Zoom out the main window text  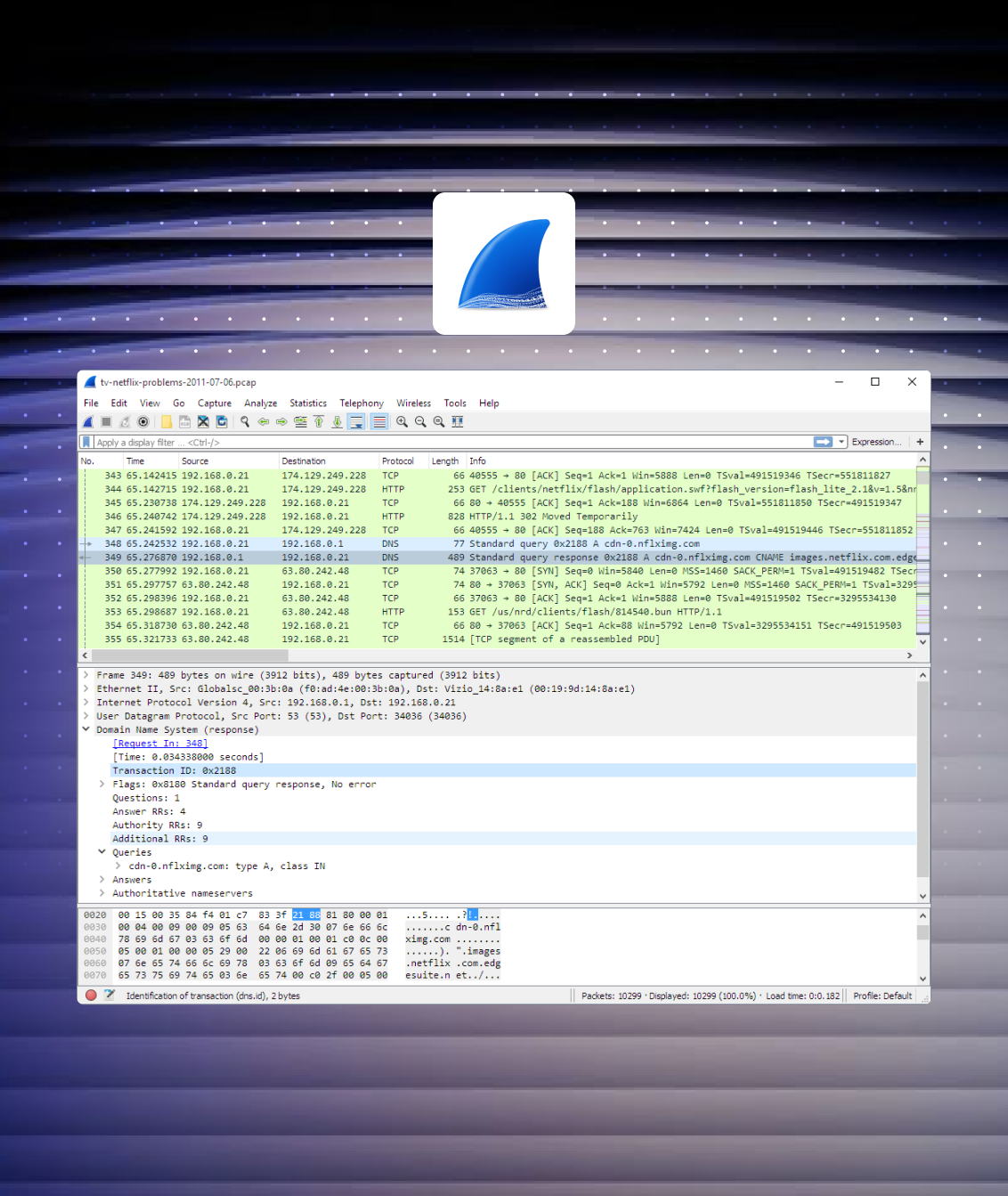coord(420,422)
